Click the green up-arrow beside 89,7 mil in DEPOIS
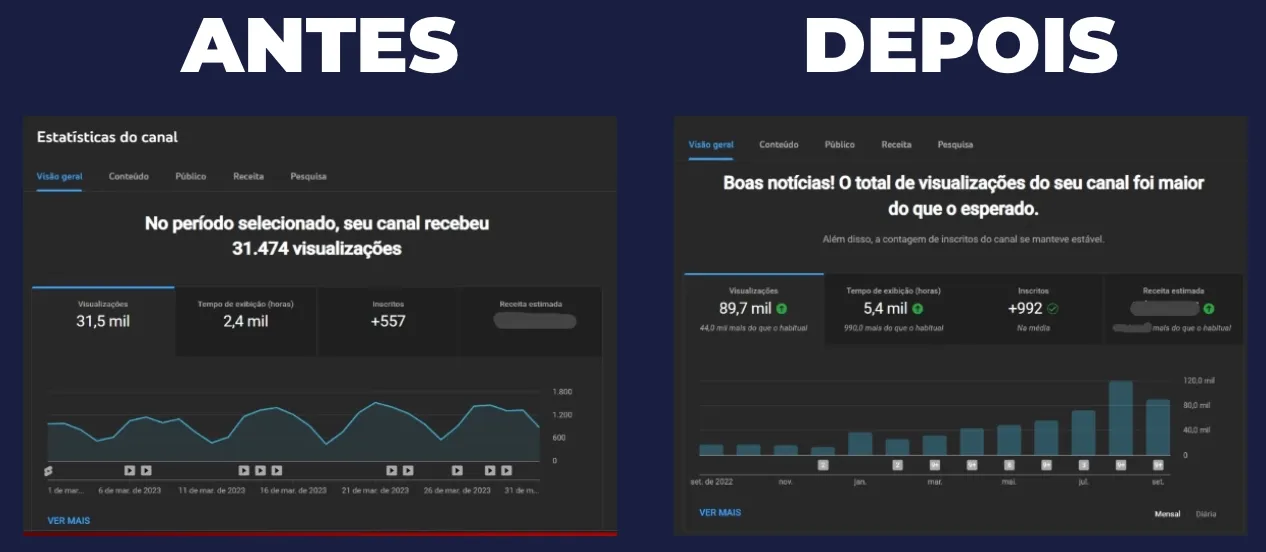This screenshot has width=1266, height=552. click(781, 309)
